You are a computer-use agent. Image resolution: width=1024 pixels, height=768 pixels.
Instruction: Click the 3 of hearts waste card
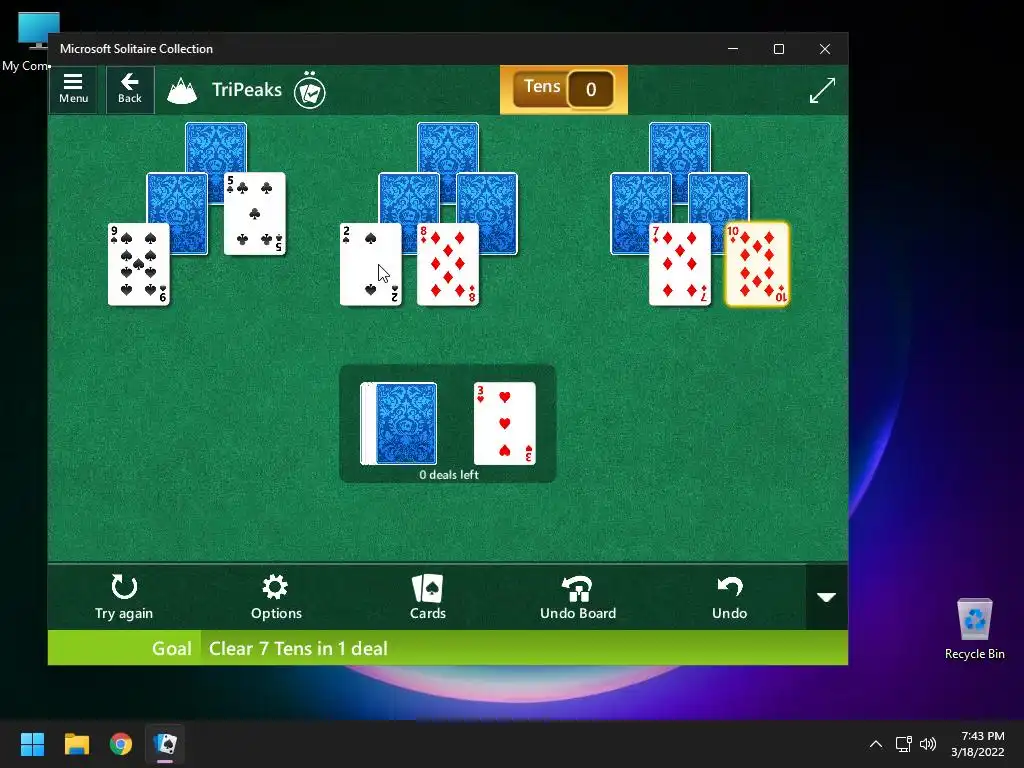click(x=505, y=423)
